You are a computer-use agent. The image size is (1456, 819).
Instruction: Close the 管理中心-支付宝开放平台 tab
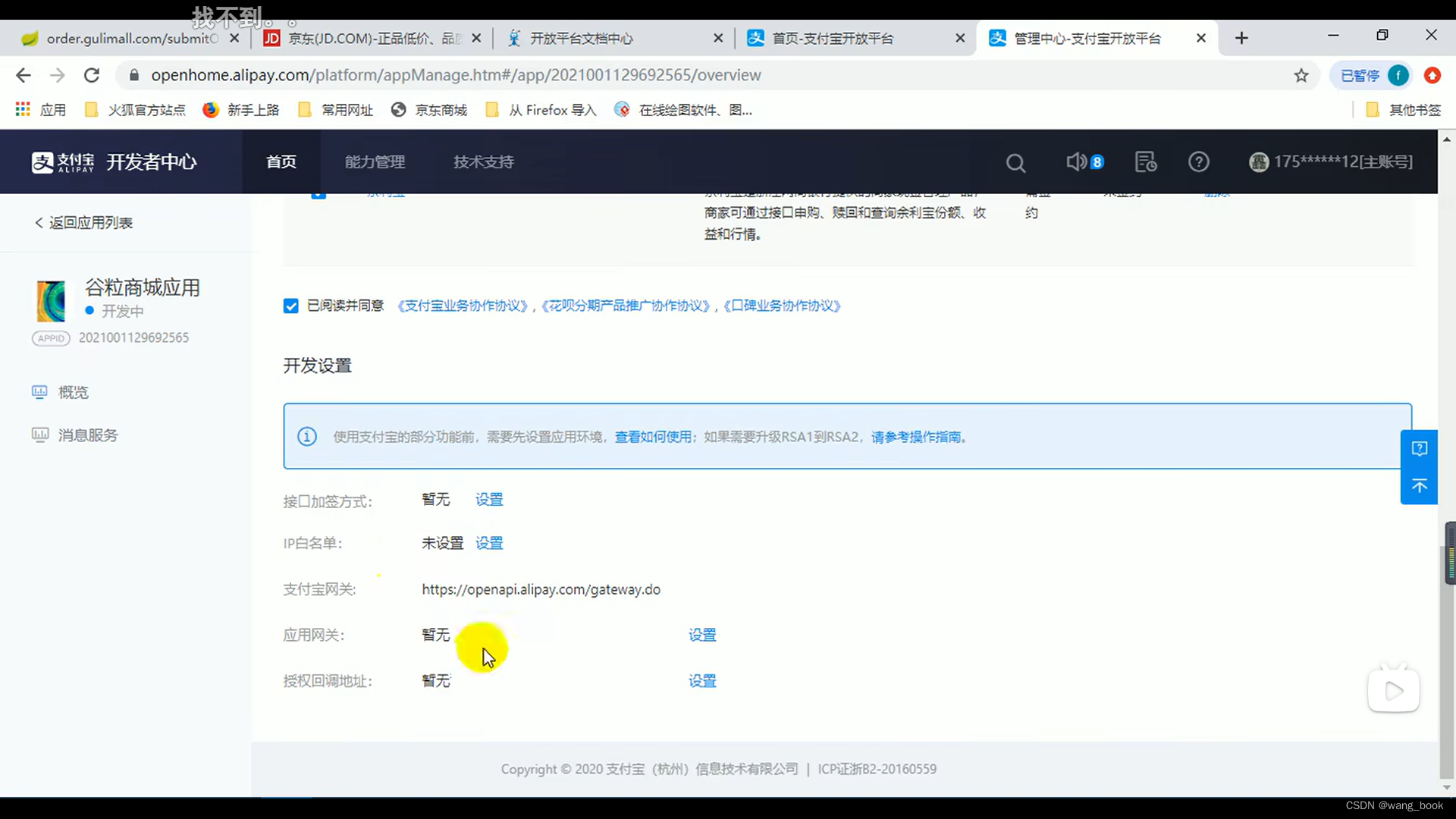pos(1201,38)
